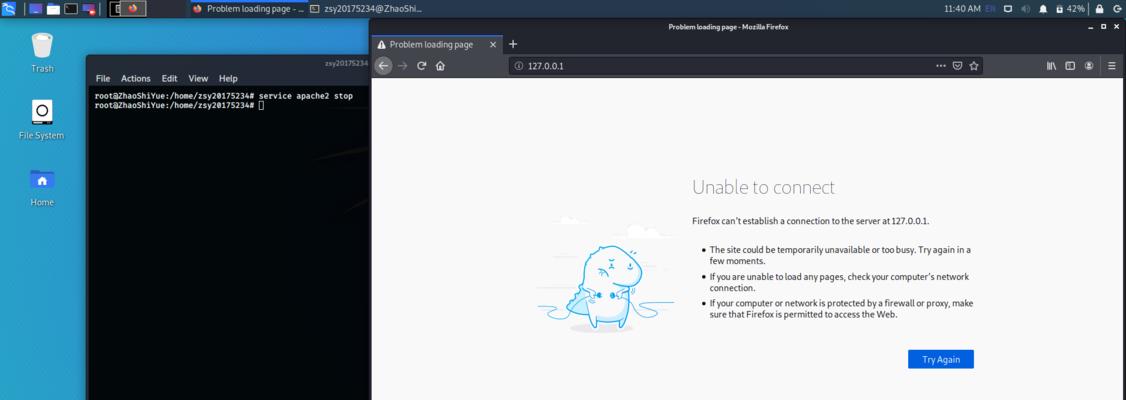Click the log out icon in panel

pyautogui.click(x=1117, y=9)
